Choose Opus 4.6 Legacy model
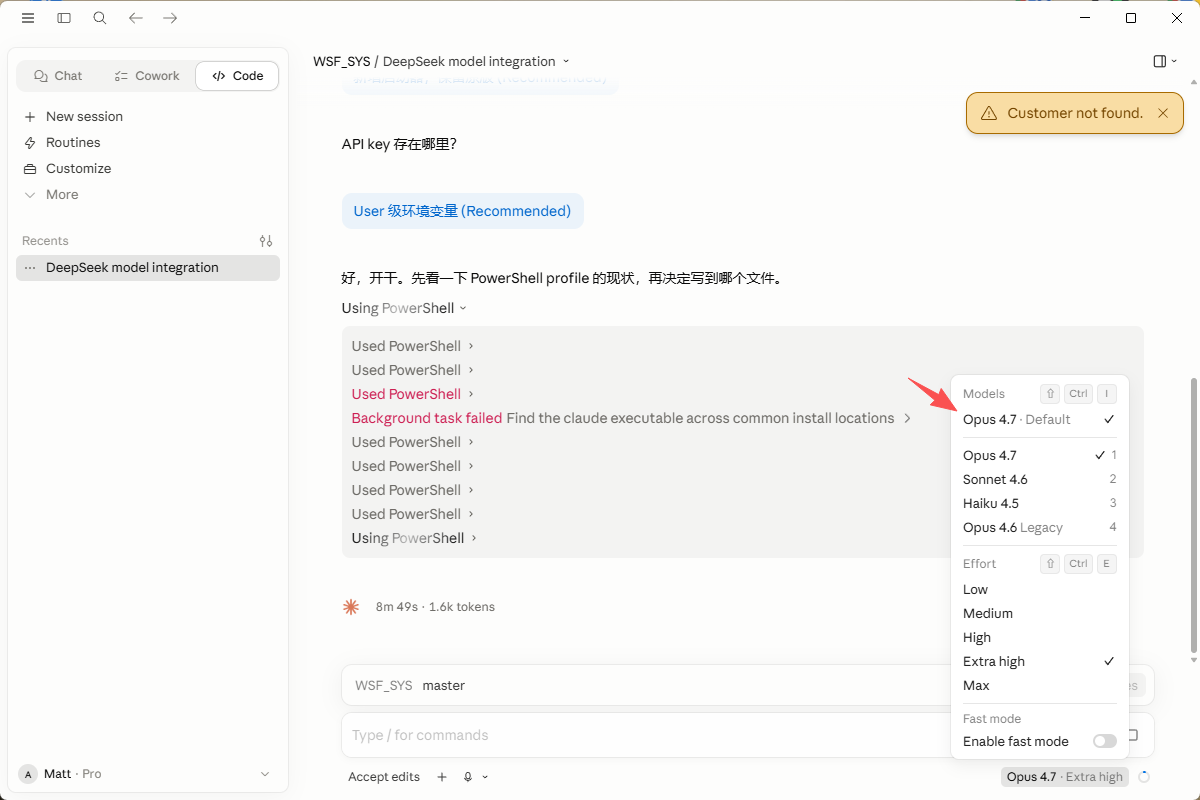 [1039, 528]
